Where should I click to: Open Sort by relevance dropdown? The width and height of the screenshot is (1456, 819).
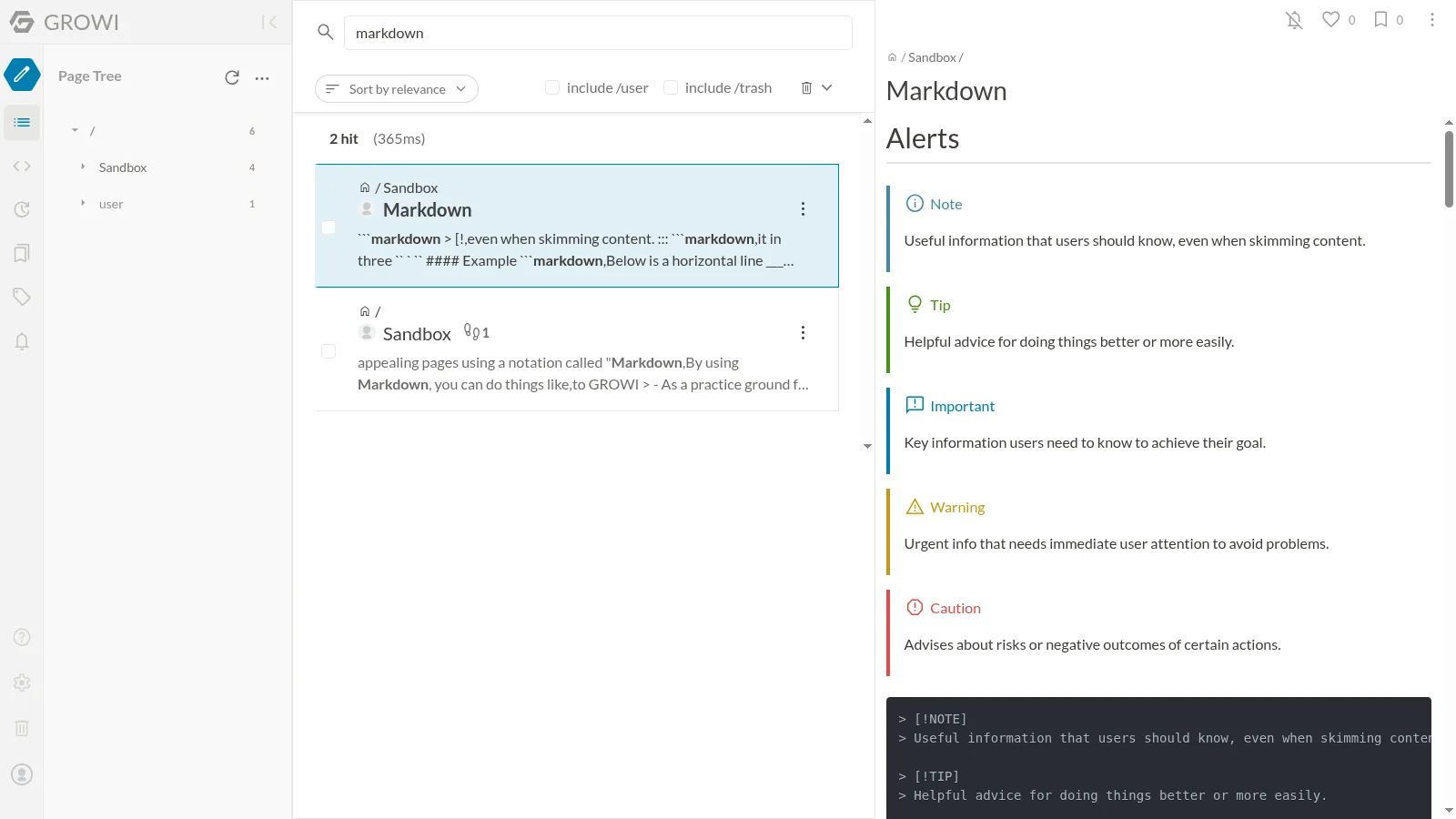tap(396, 89)
